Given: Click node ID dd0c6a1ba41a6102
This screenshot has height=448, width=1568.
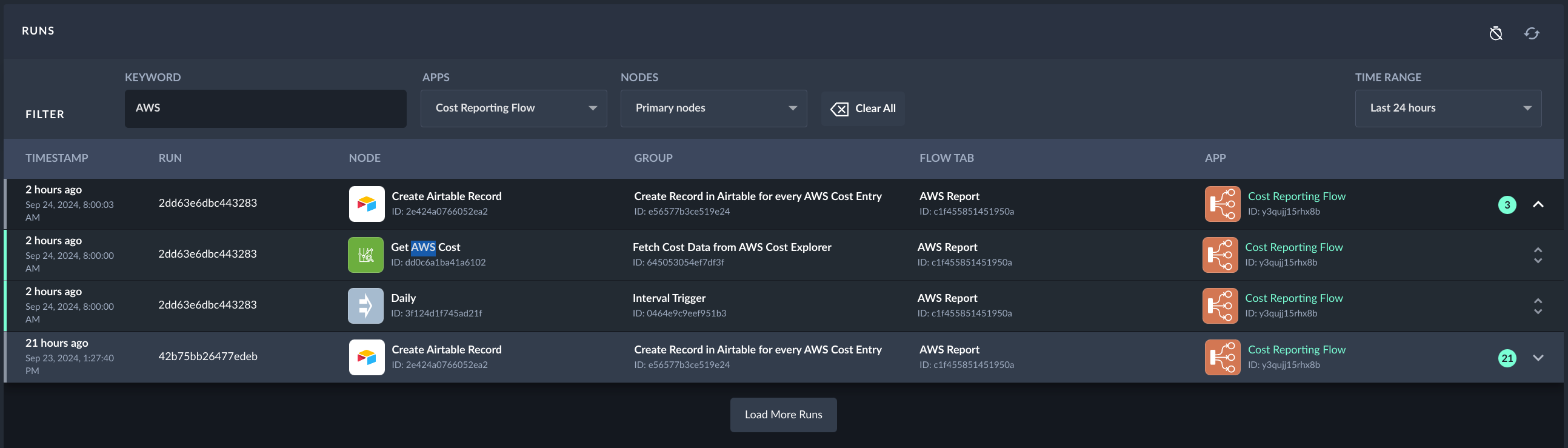Looking at the screenshot, I should click(x=438, y=262).
